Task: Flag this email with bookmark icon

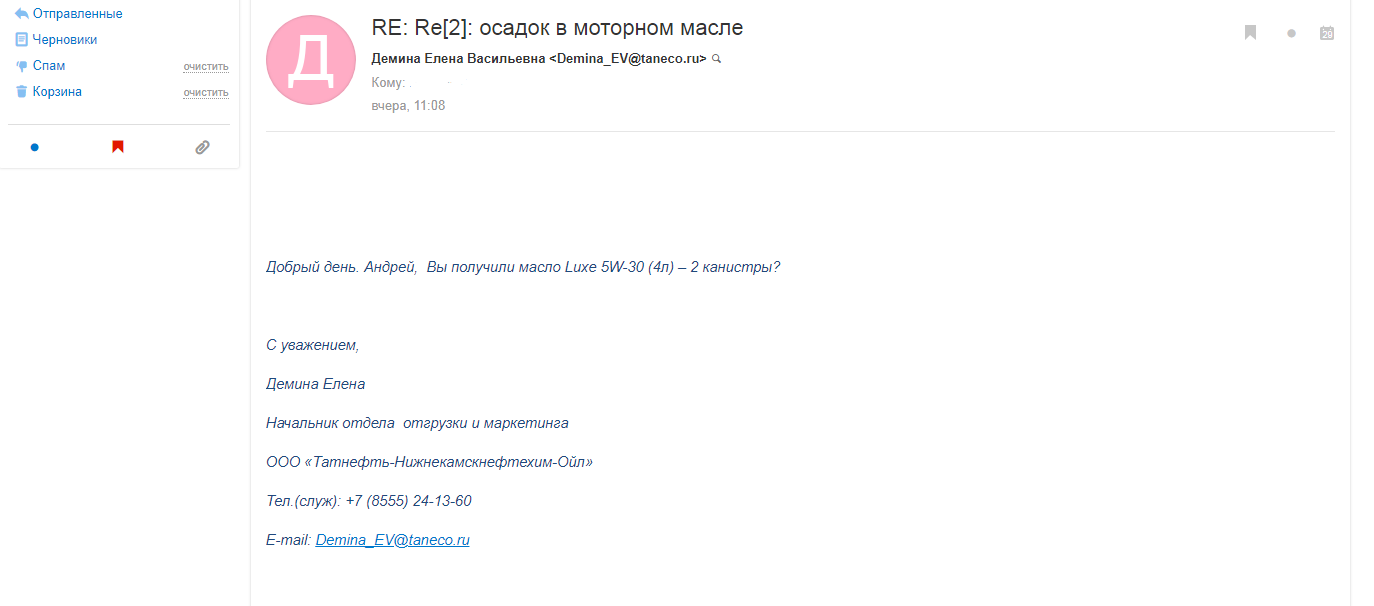Action: (1250, 33)
